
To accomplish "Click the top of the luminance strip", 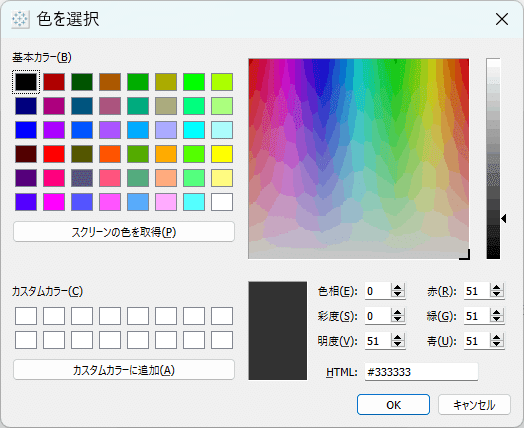I will pyautogui.click(x=493, y=62).
